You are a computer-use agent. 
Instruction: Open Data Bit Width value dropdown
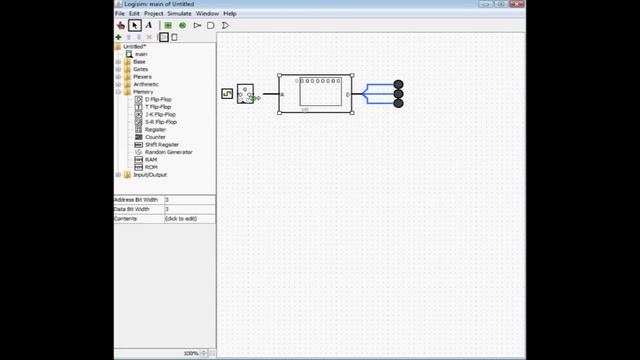[190, 209]
